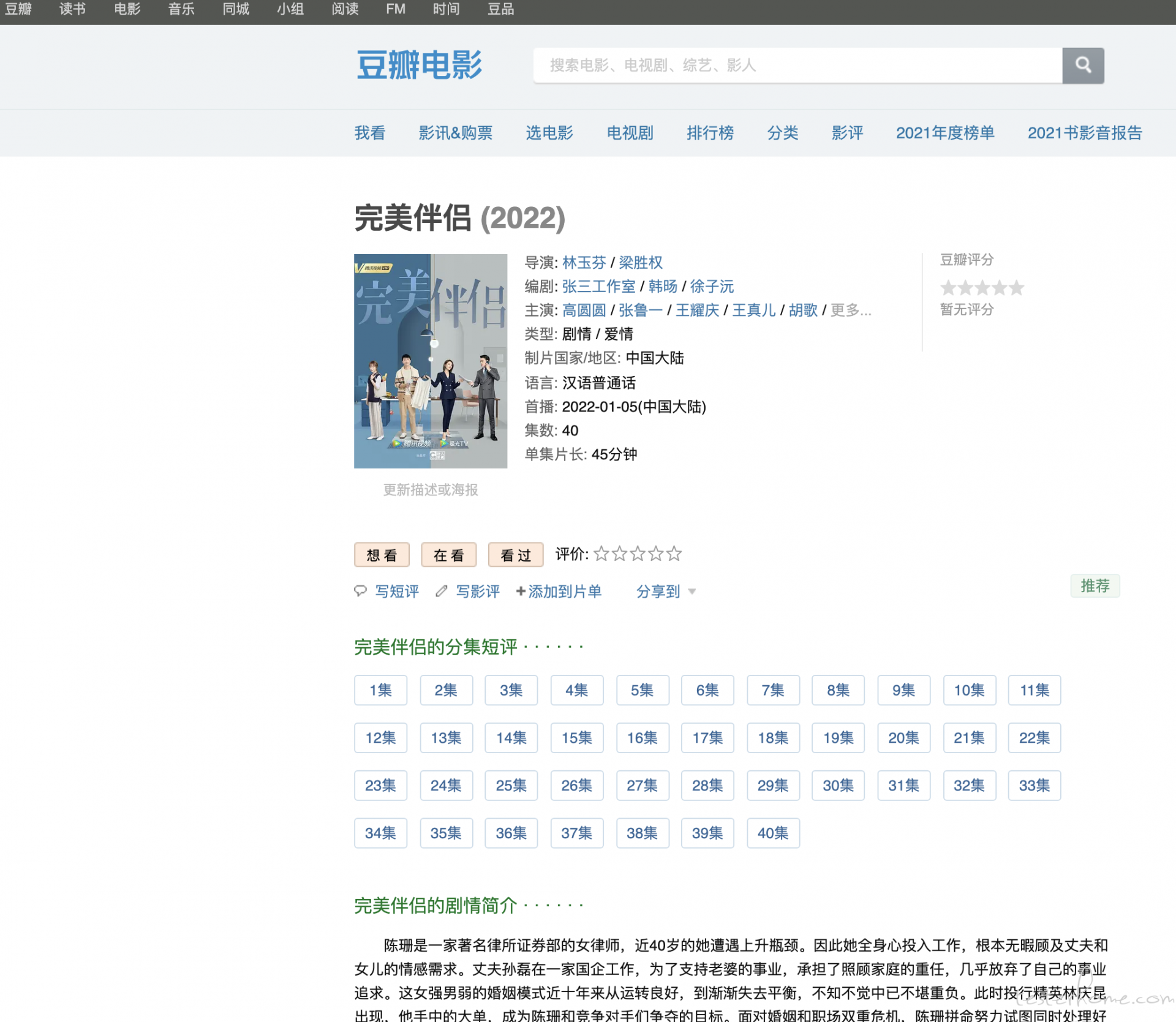Click the 完美伴侣的分集短评 heading
Viewport: 1176px width, 1022px height.
(435, 647)
